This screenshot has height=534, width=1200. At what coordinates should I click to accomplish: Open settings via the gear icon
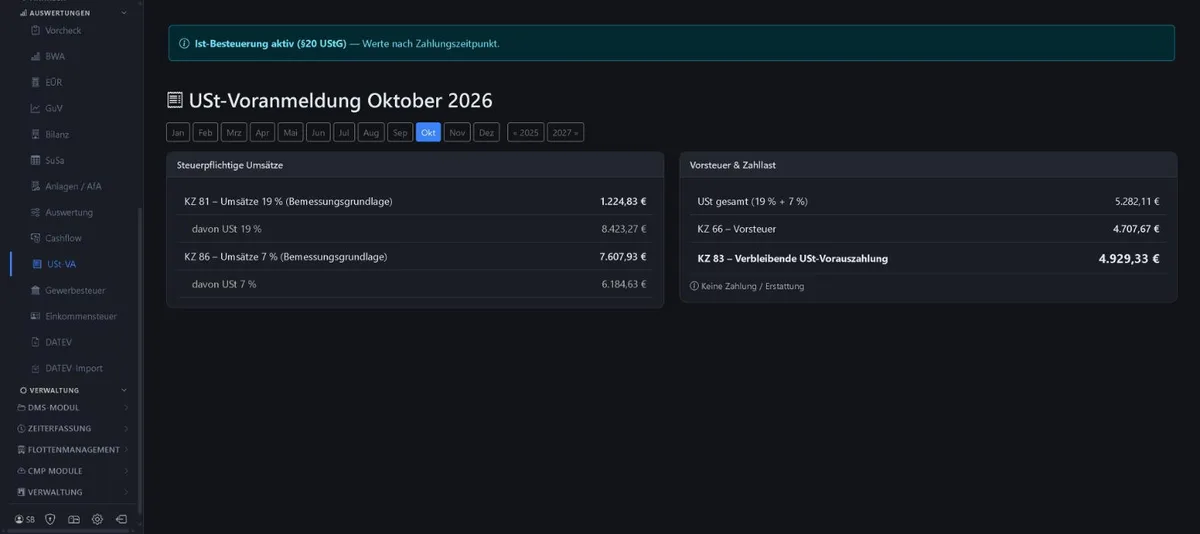click(97, 520)
